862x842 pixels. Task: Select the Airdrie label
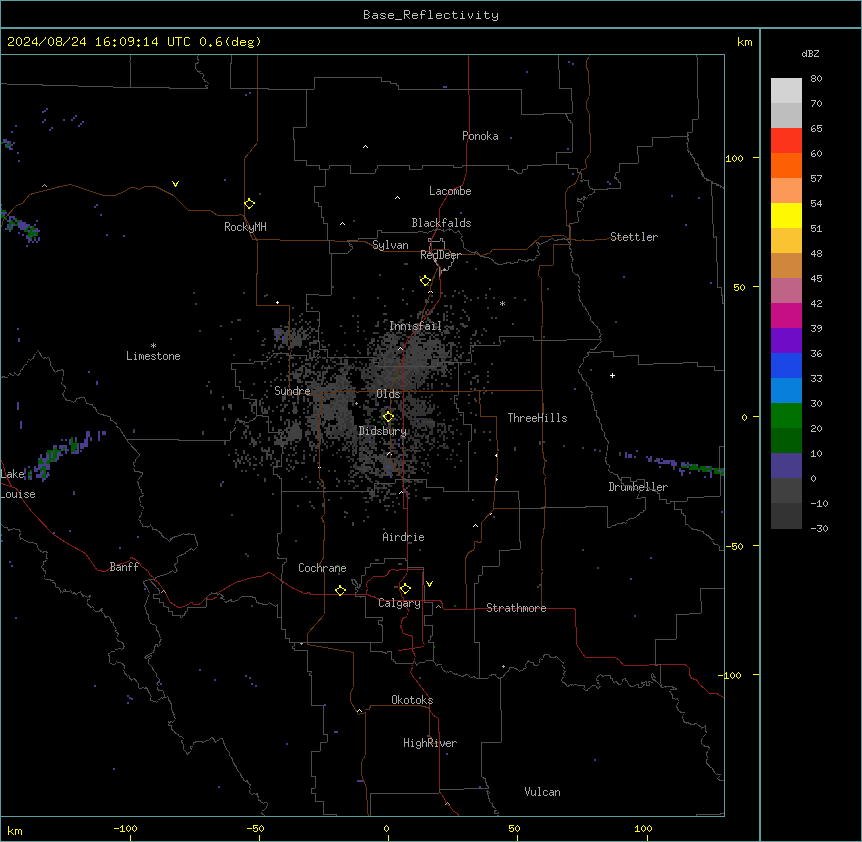(x=404, y=537)
